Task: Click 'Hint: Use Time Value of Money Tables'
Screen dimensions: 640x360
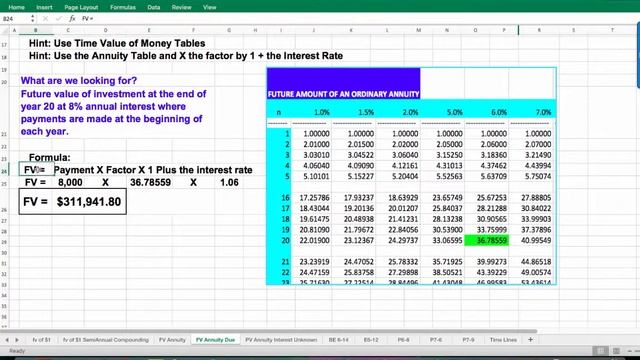Action: (x=117, y=43)
